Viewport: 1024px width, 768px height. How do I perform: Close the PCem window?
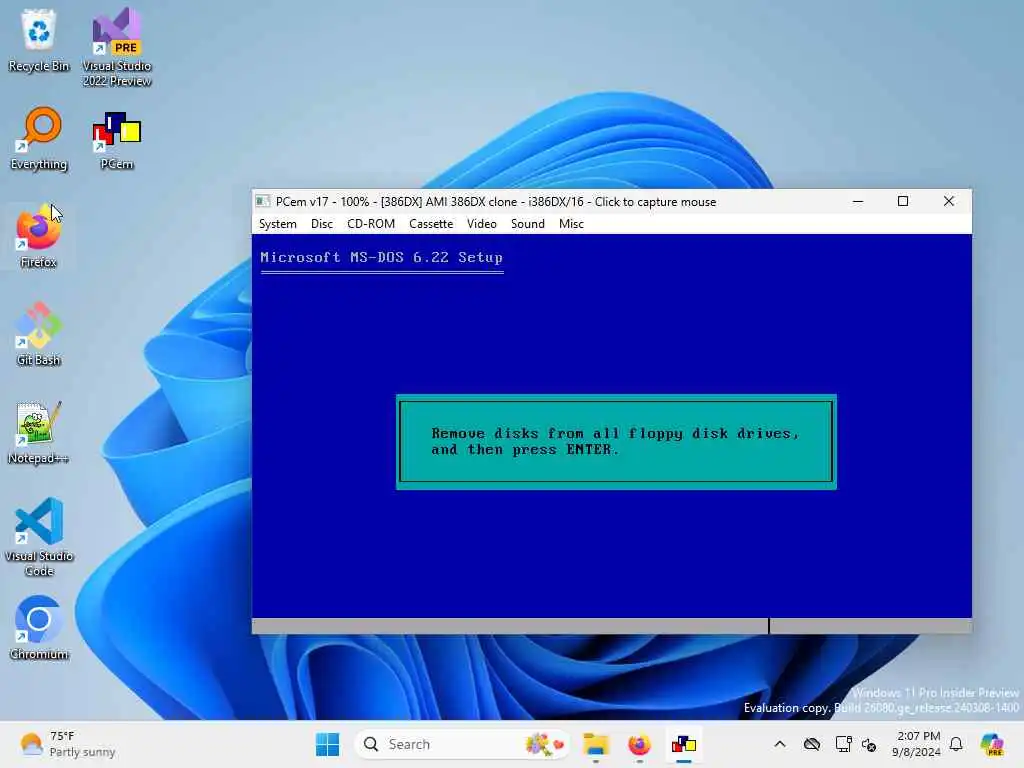click(949, 201)
